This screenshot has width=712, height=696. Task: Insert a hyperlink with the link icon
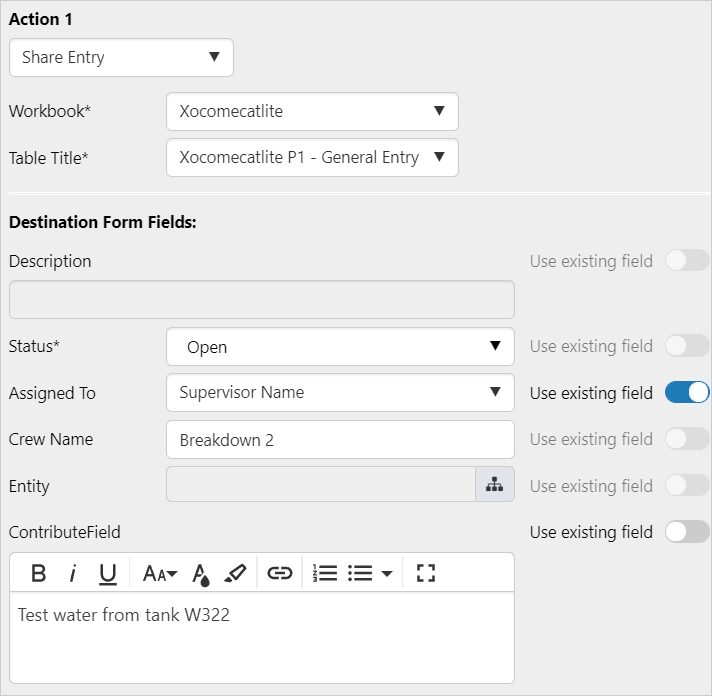click(280, 573)
